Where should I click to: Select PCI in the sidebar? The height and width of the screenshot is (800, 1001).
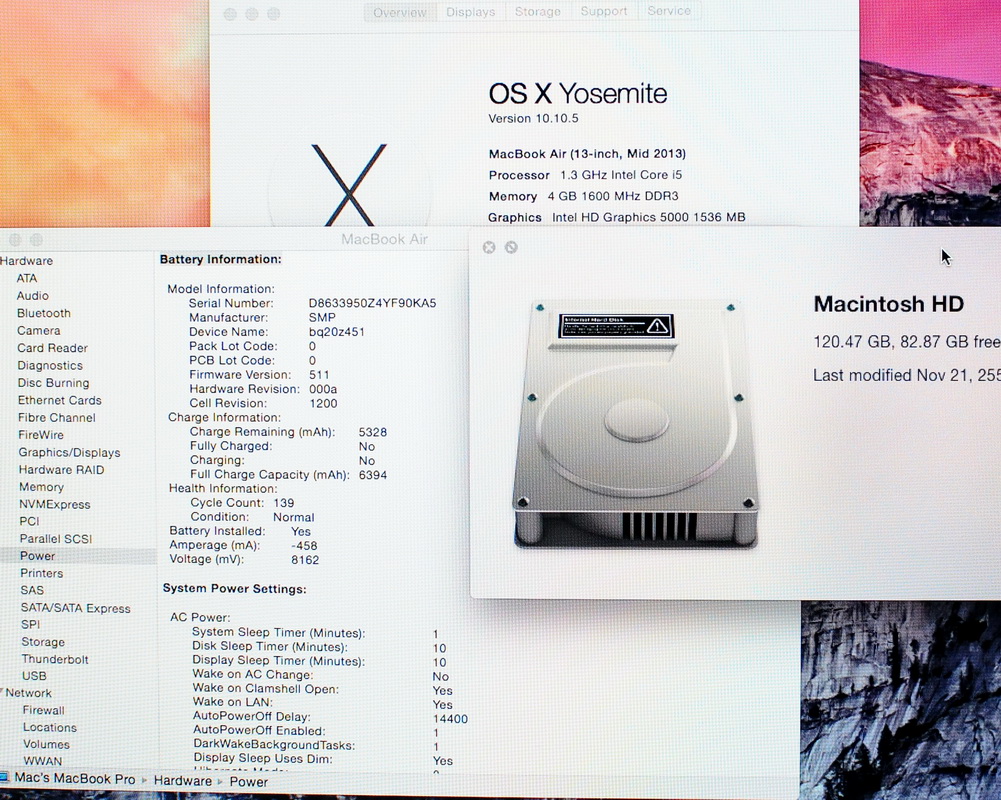[29, 522]
